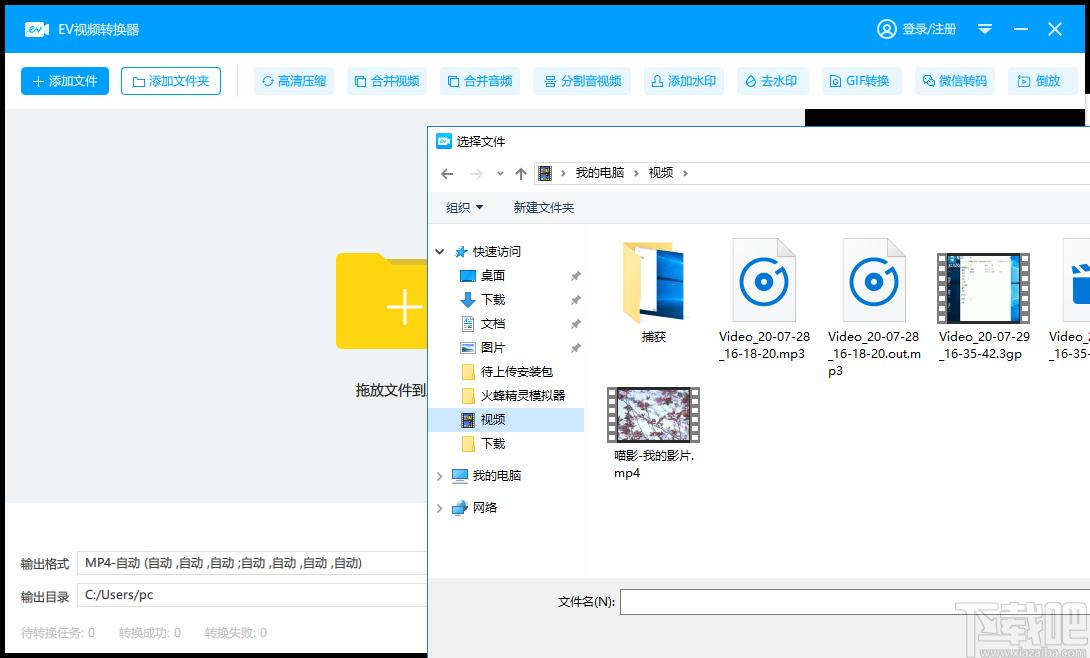Select file Video_20-07-29_16-35-42.3gp
1090x658 pixels.
[984, 306]
